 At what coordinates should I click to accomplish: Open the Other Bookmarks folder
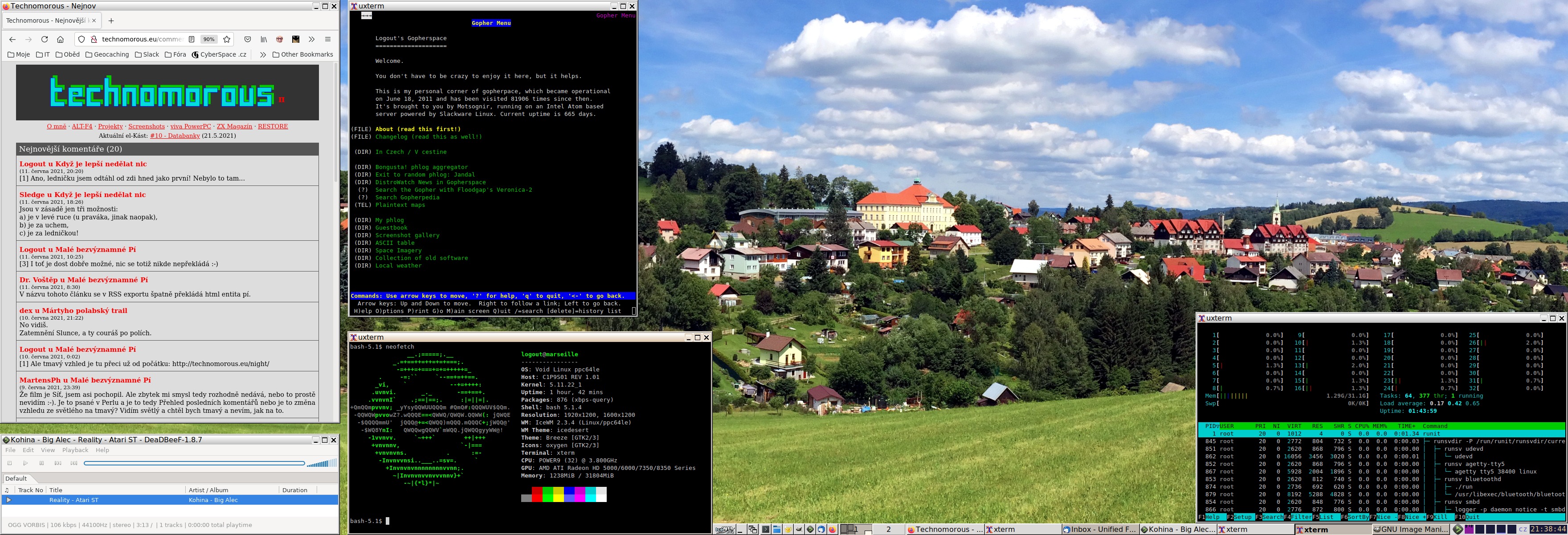302,54
